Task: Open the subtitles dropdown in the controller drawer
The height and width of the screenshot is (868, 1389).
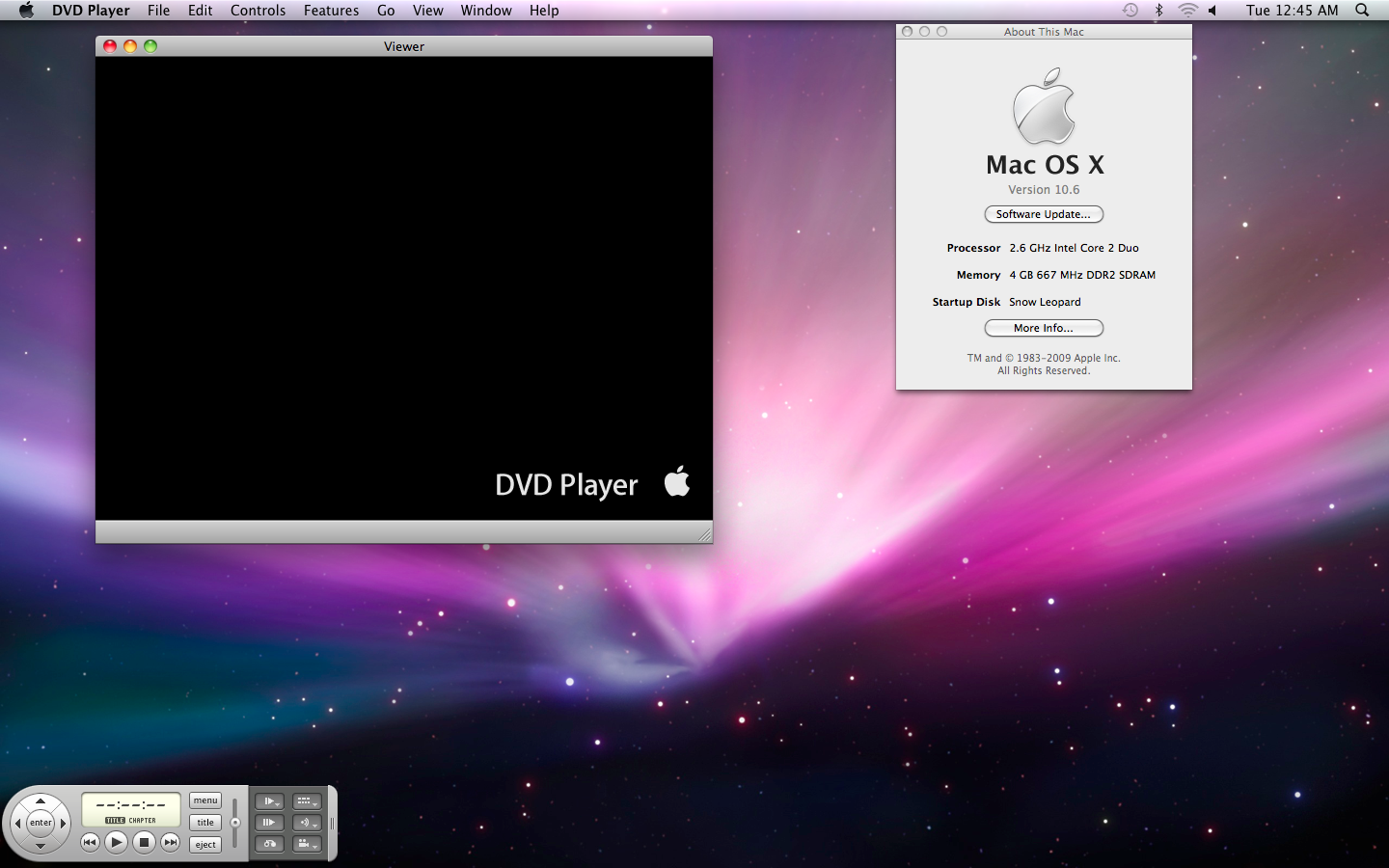Action: click(307, 801)
